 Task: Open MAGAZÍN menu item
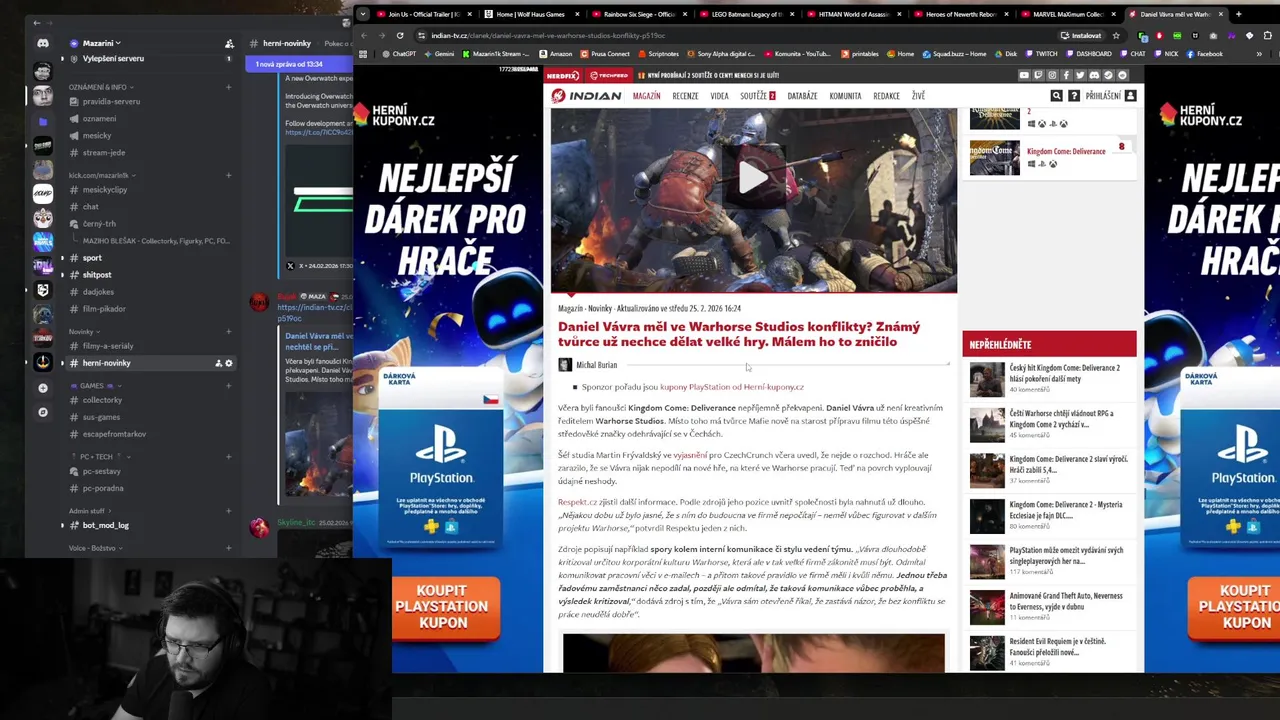pos(646,96)
